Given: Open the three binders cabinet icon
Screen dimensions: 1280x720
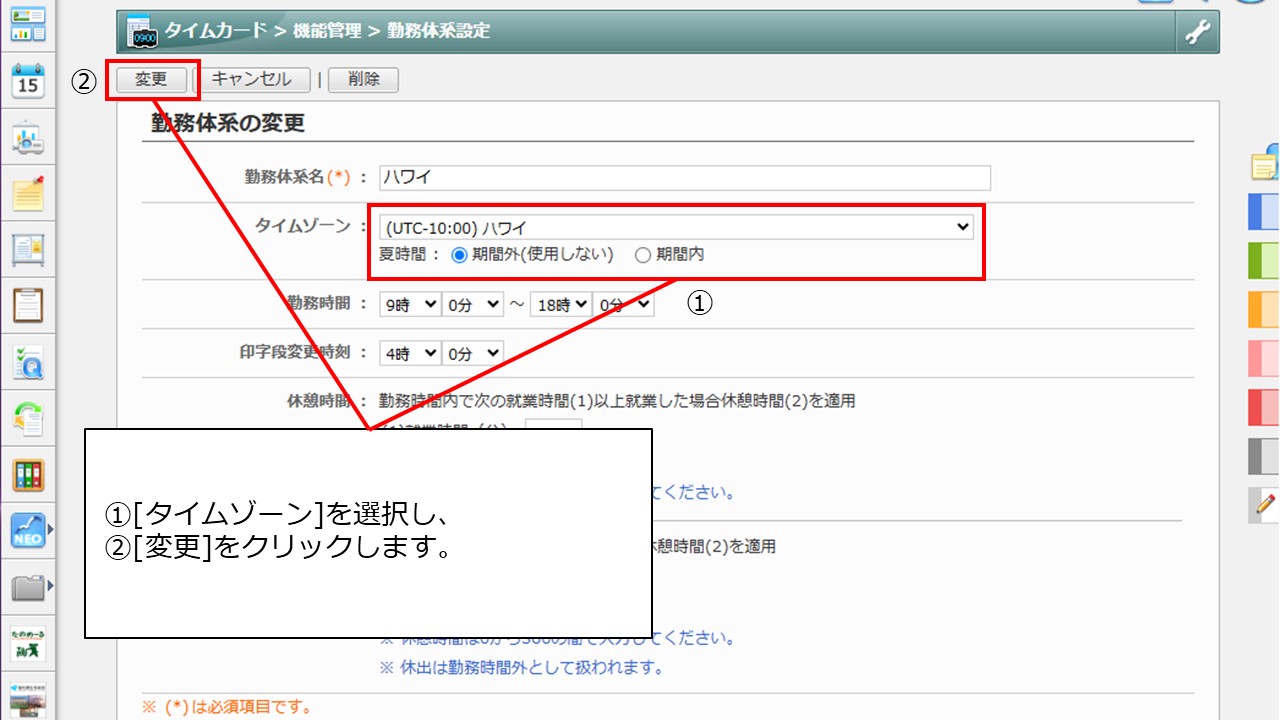Looking at the screenshot, I should (28, 475).
